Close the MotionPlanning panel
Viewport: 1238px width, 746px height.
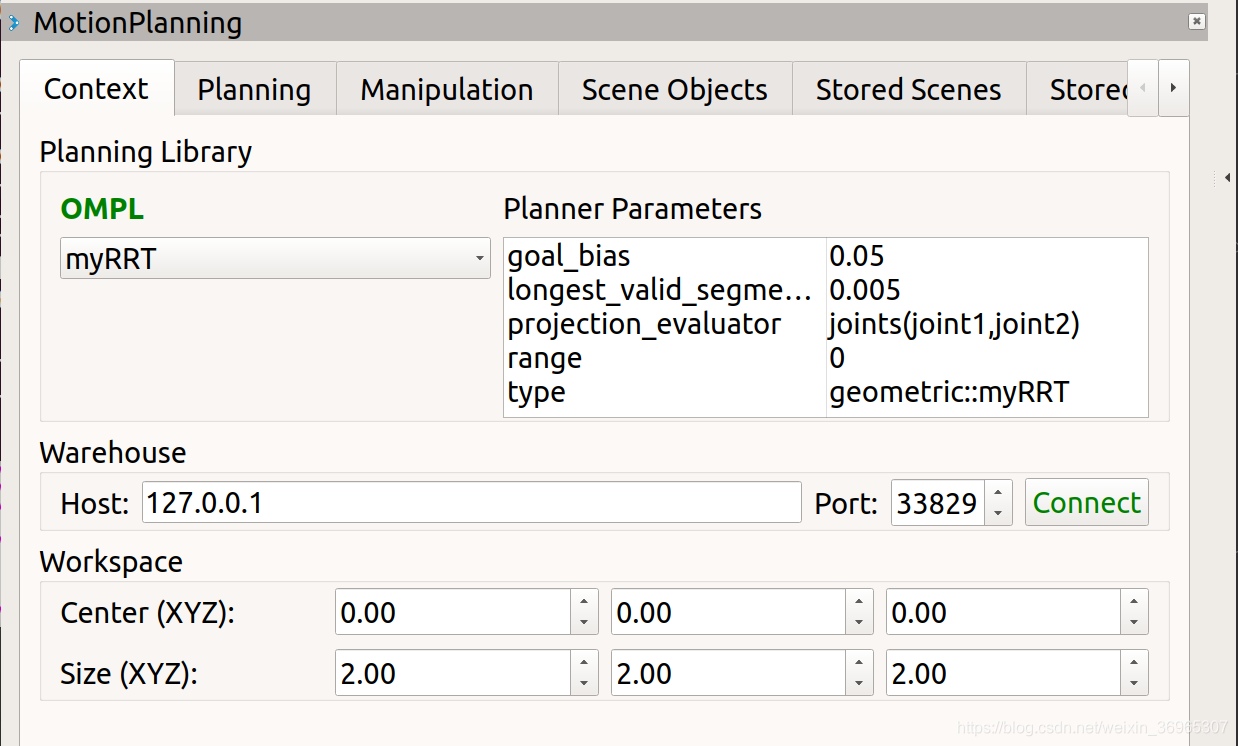[x=1195, y=21]
